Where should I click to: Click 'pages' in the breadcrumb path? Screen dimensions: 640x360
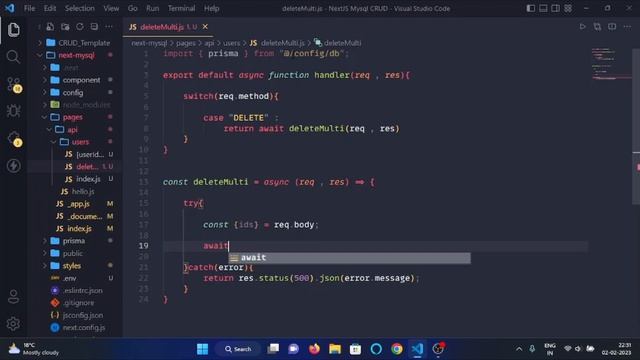pyautogui.click(x=186, y=43)
